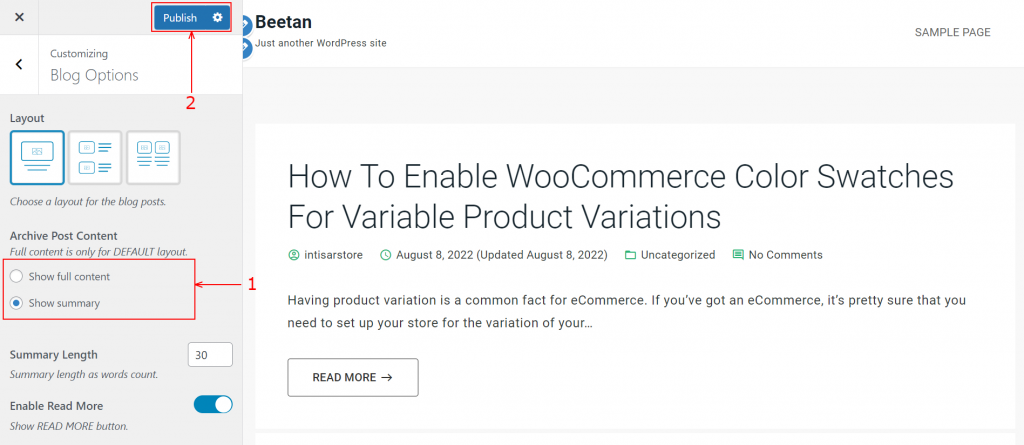This screenshot has height=445, width=1024.
Task: Click the edit pencil shortcut beside site title
Action: pyautogui.click(x=245, y=25)
